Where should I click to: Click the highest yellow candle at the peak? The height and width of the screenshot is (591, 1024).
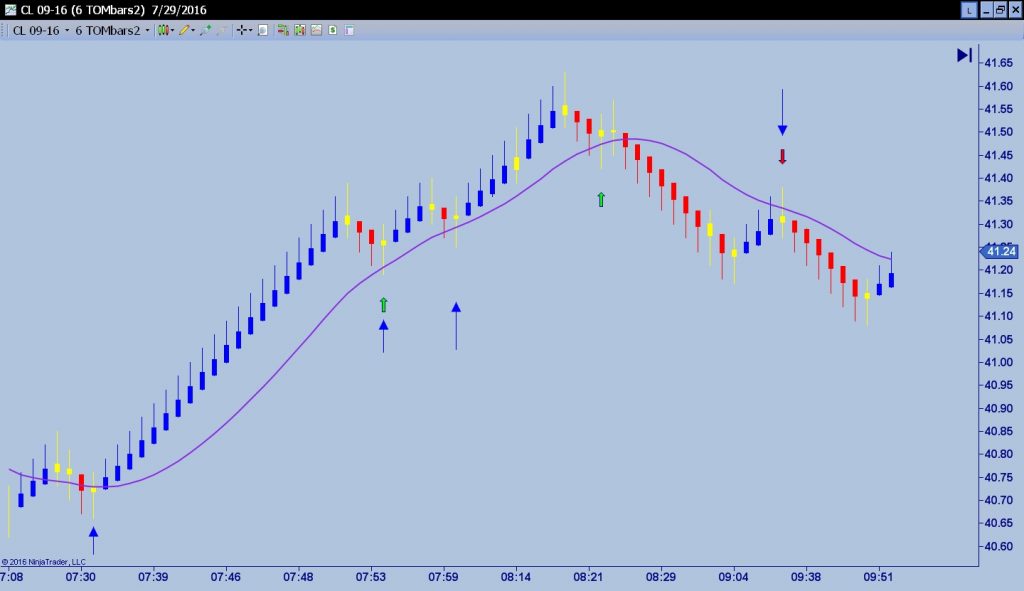coord(565,110)
